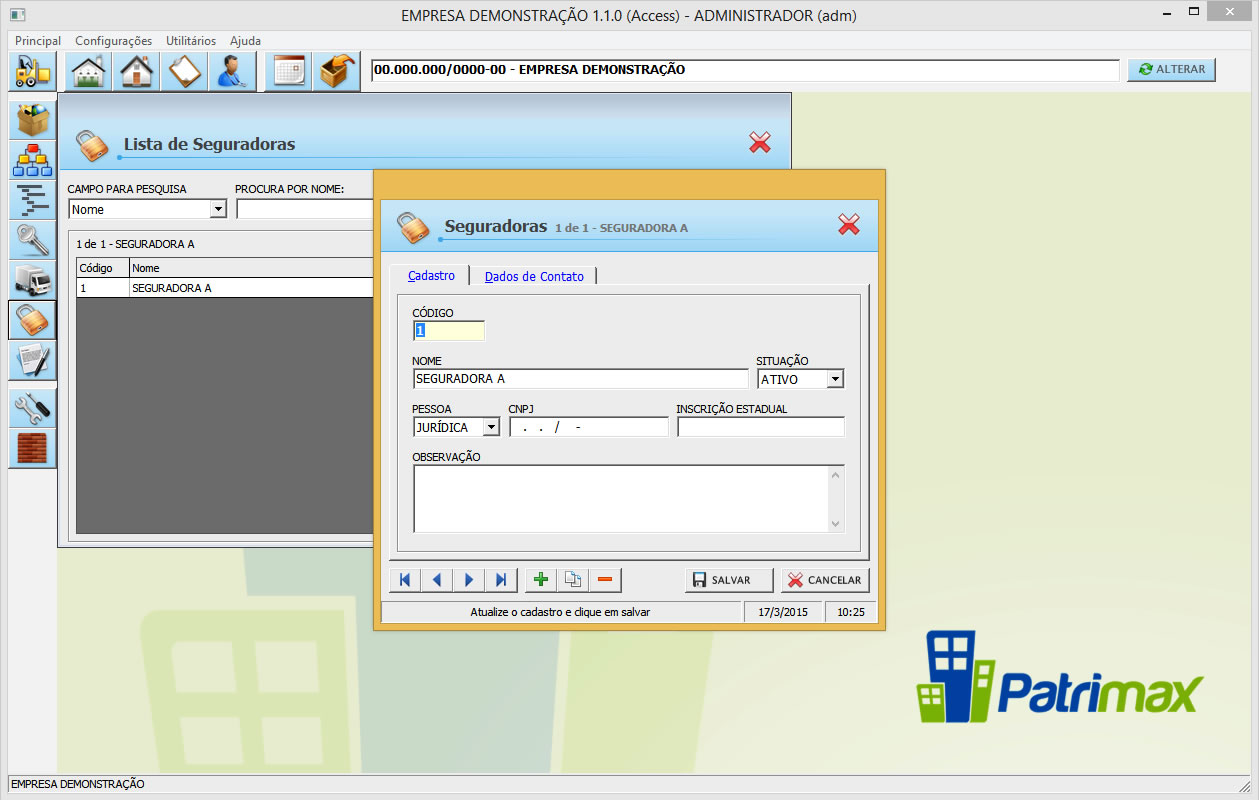Click the OBSERVAÇÃO scrollbar up arrow
The height and width of the screenshot is (800, 1259).
836,474
